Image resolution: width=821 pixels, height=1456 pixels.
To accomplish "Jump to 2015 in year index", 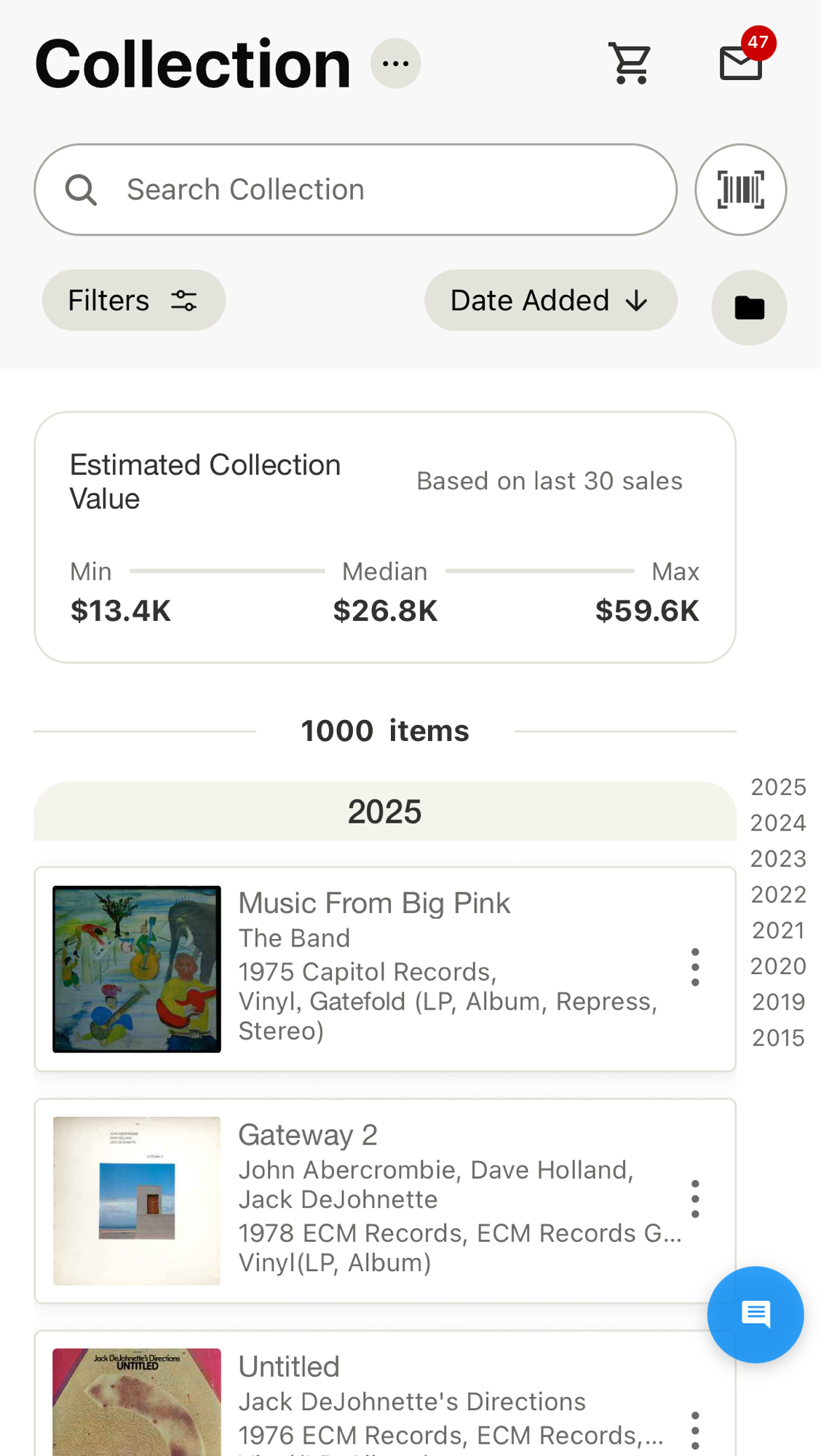I will [778, 1038].
